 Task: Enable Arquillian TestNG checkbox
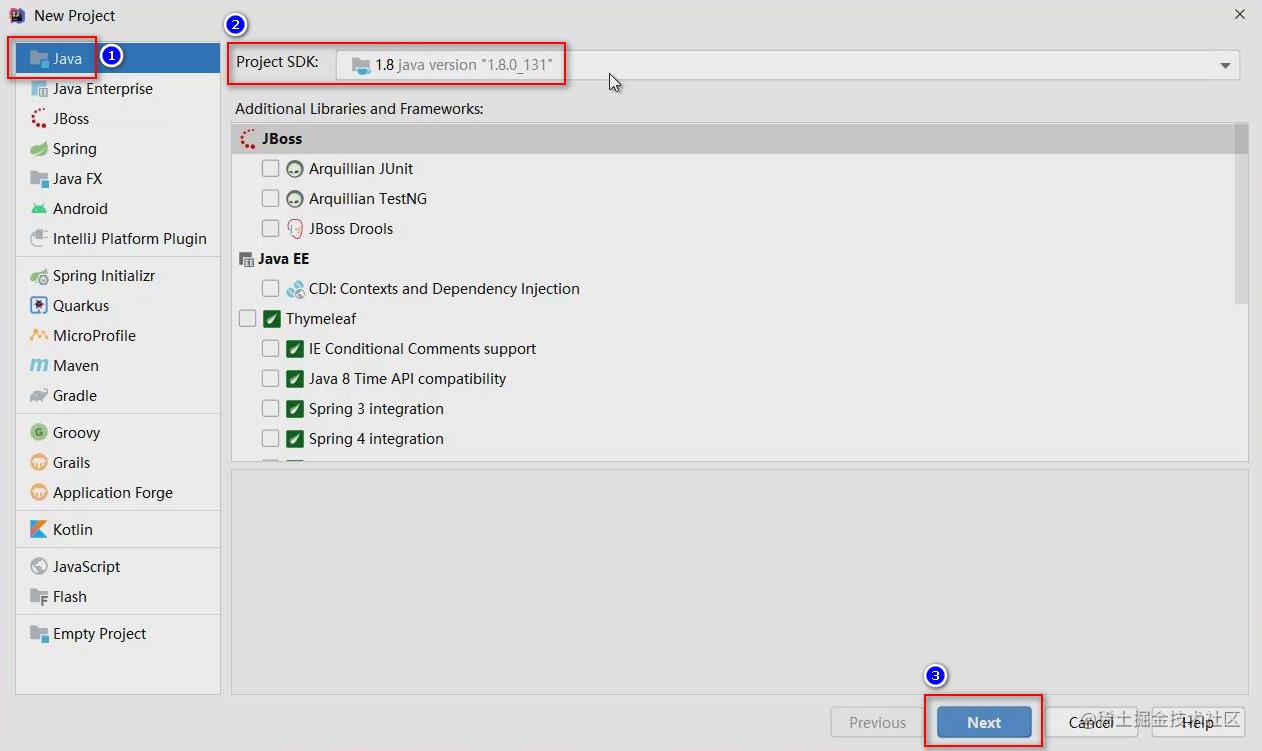tap(270, 199)
